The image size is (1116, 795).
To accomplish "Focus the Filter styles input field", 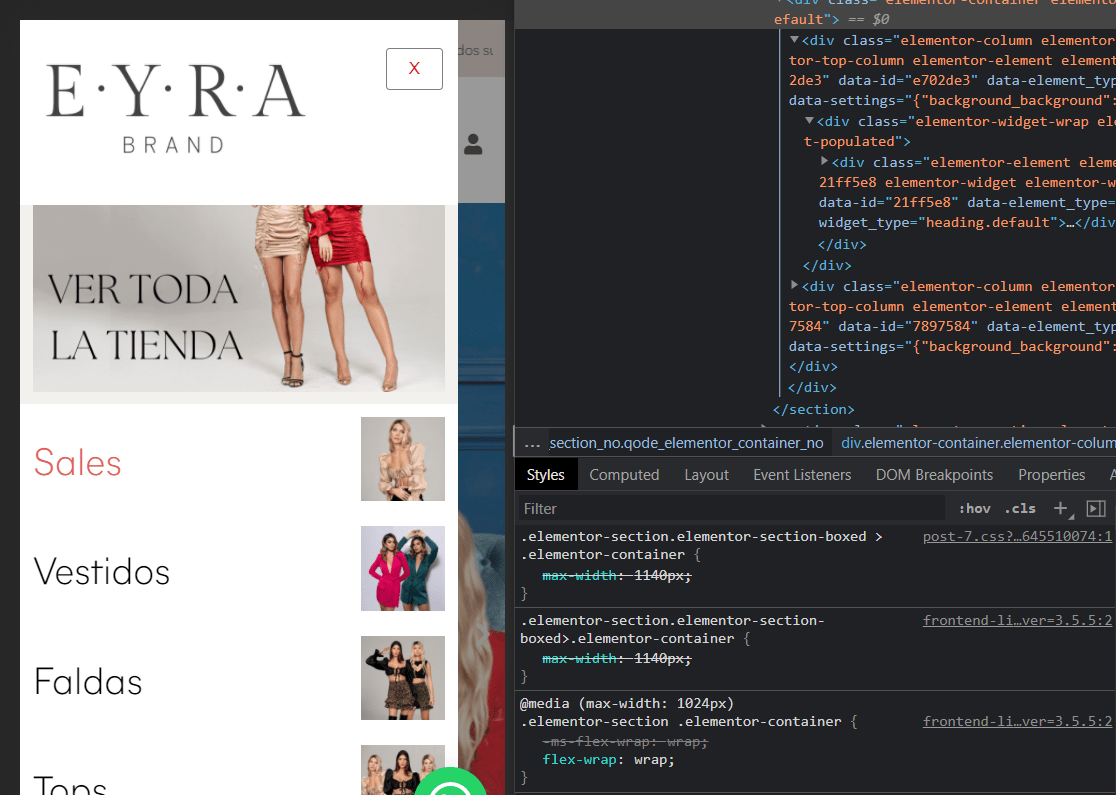I will point(731,509).
